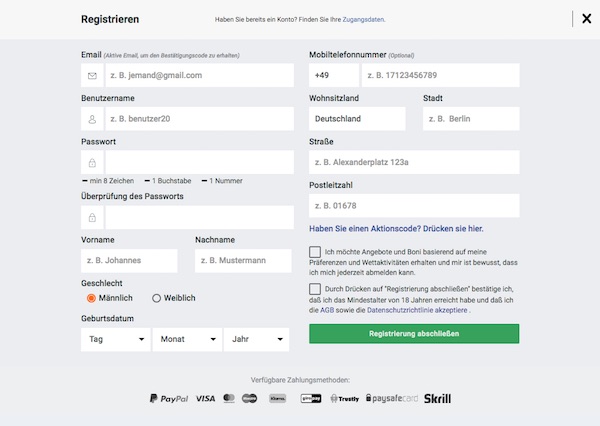Select the Männlich gender option
600x426 pixels.
pos(91,298)
